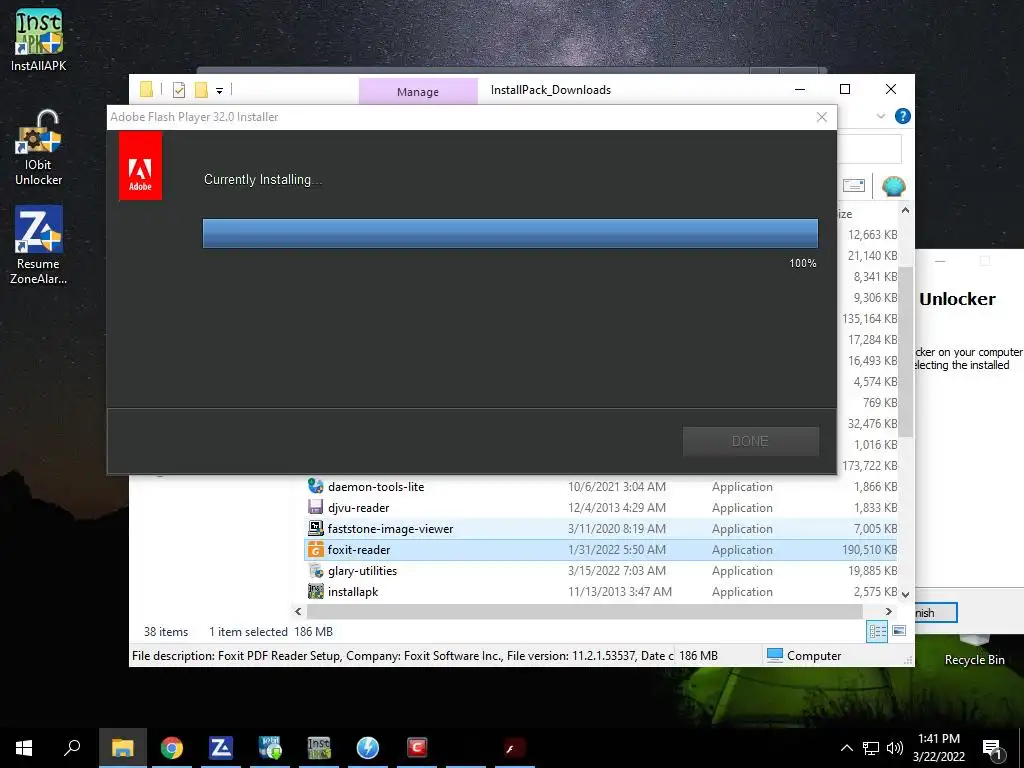Viewport: 1024px width, 768px height.
Task: Select the installapk file
Action: [x=353, y=592]
